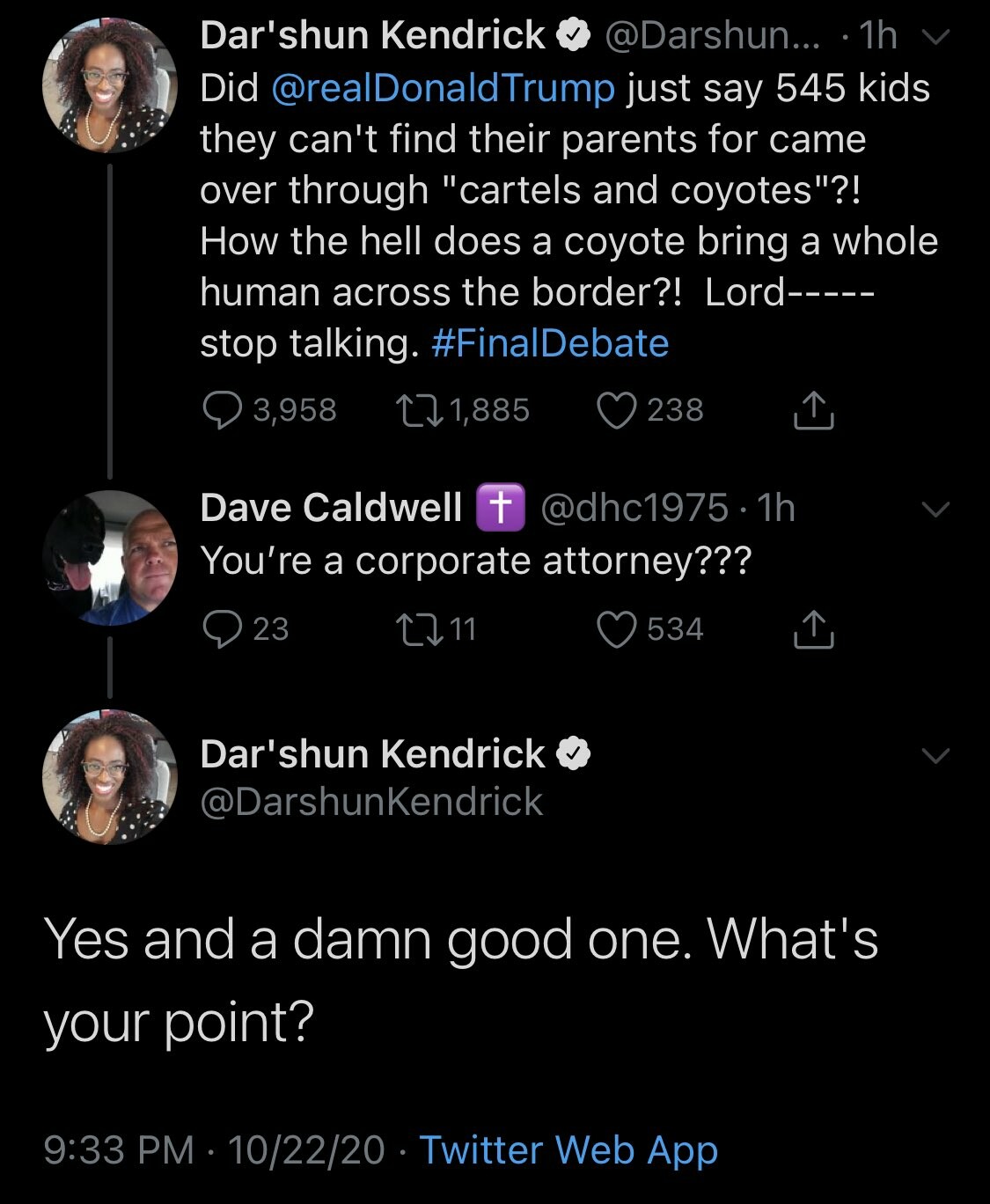Open options chevron on Dave Caldwell's tweet
The height and width of the screenshot is (1204, 990).
935,510
